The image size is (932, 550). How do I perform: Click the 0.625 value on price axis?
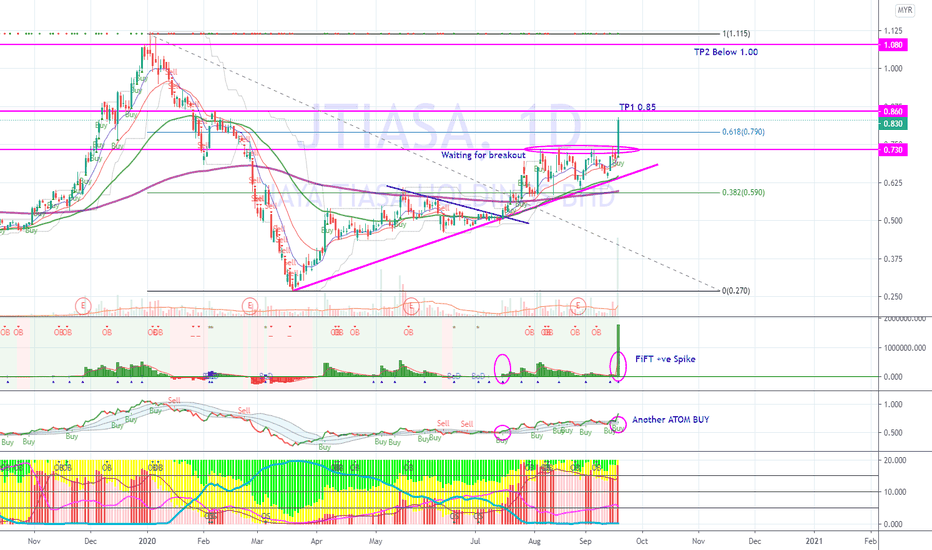point(893,183)
